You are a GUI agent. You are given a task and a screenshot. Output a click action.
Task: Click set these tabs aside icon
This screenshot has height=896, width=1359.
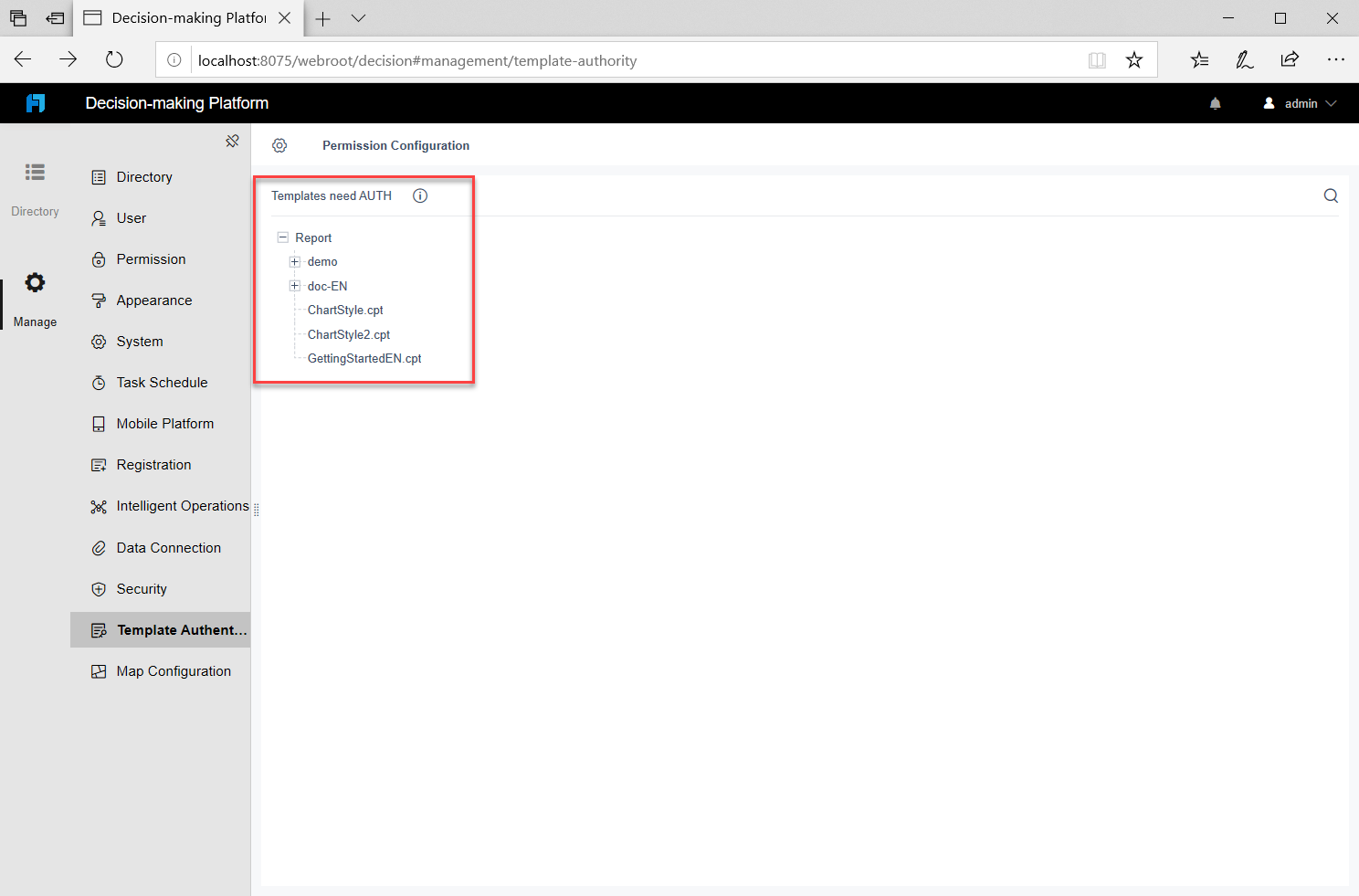[x=56, y=18]
